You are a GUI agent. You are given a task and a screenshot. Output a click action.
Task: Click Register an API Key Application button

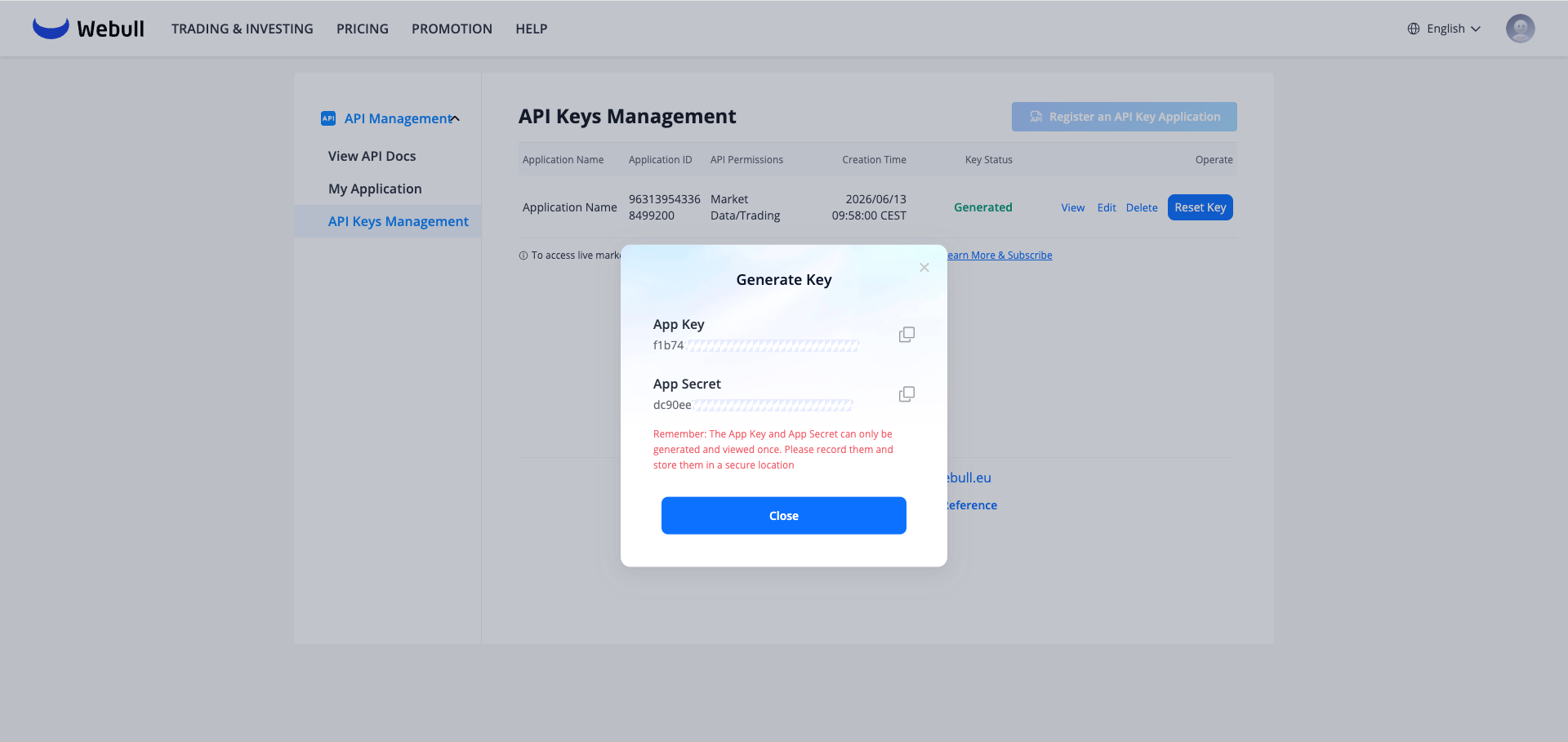point(1125,117)
